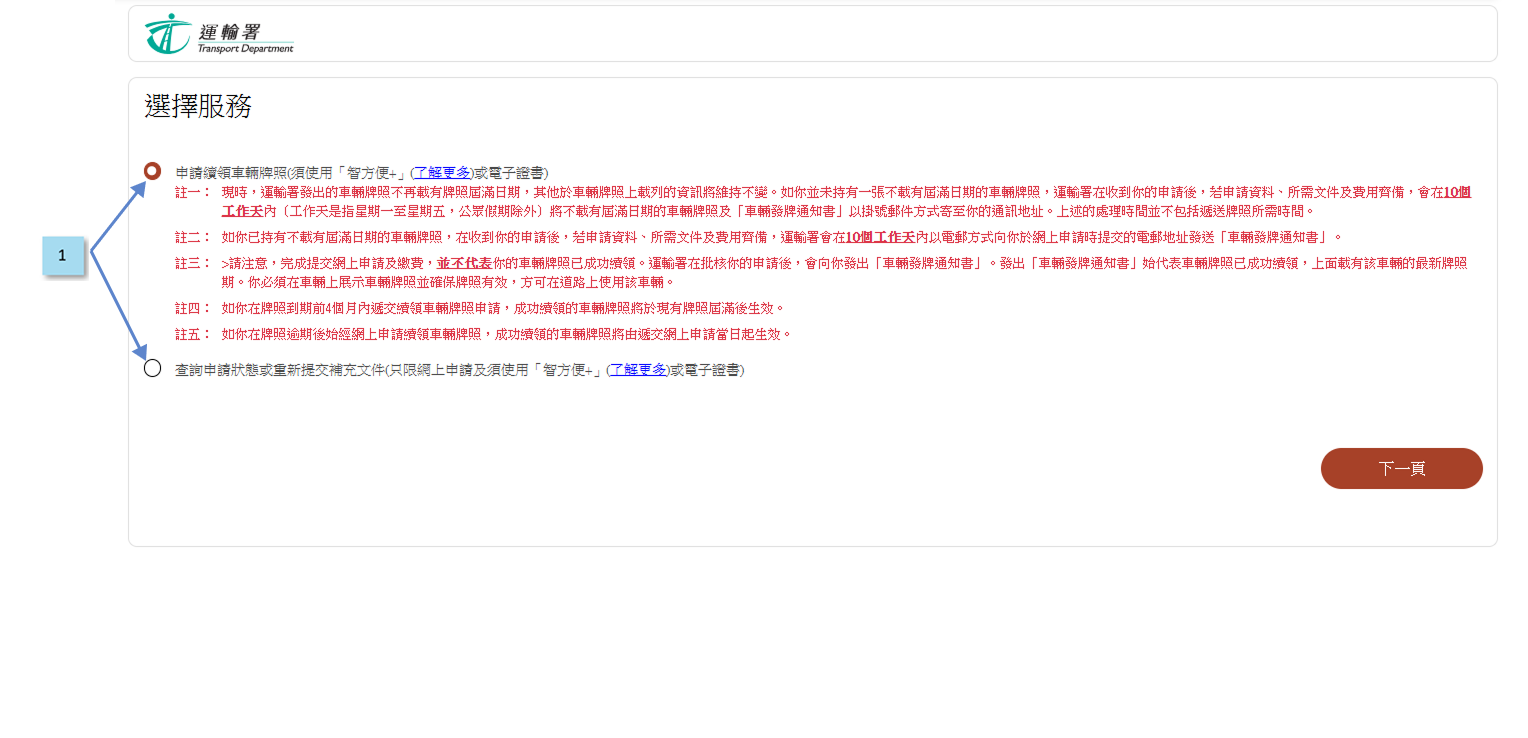
Task: Click the 註二 note label
Action: [193, 237]
